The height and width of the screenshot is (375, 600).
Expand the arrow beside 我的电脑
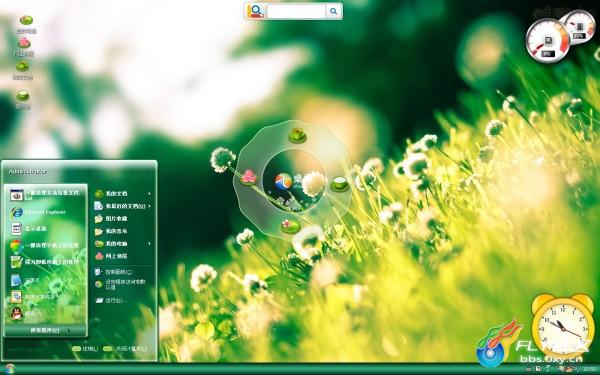tap(149, 243)
